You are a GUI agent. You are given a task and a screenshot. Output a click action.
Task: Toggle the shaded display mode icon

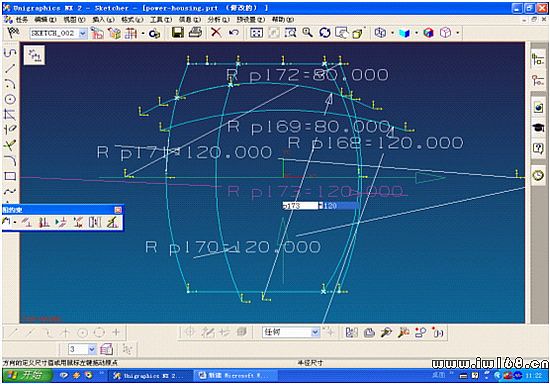point(429,33)
